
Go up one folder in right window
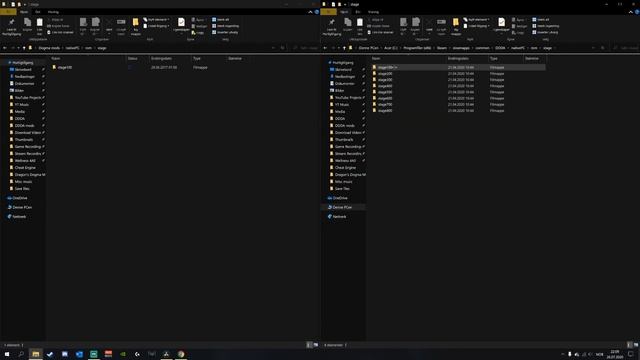344,48
